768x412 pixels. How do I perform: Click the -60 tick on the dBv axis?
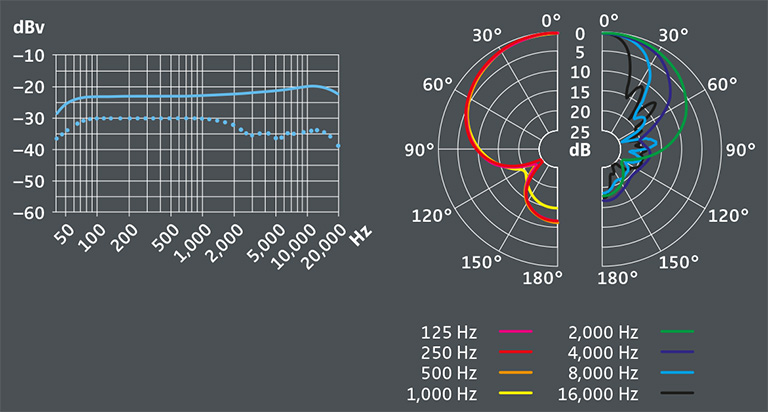pos(27,212)
